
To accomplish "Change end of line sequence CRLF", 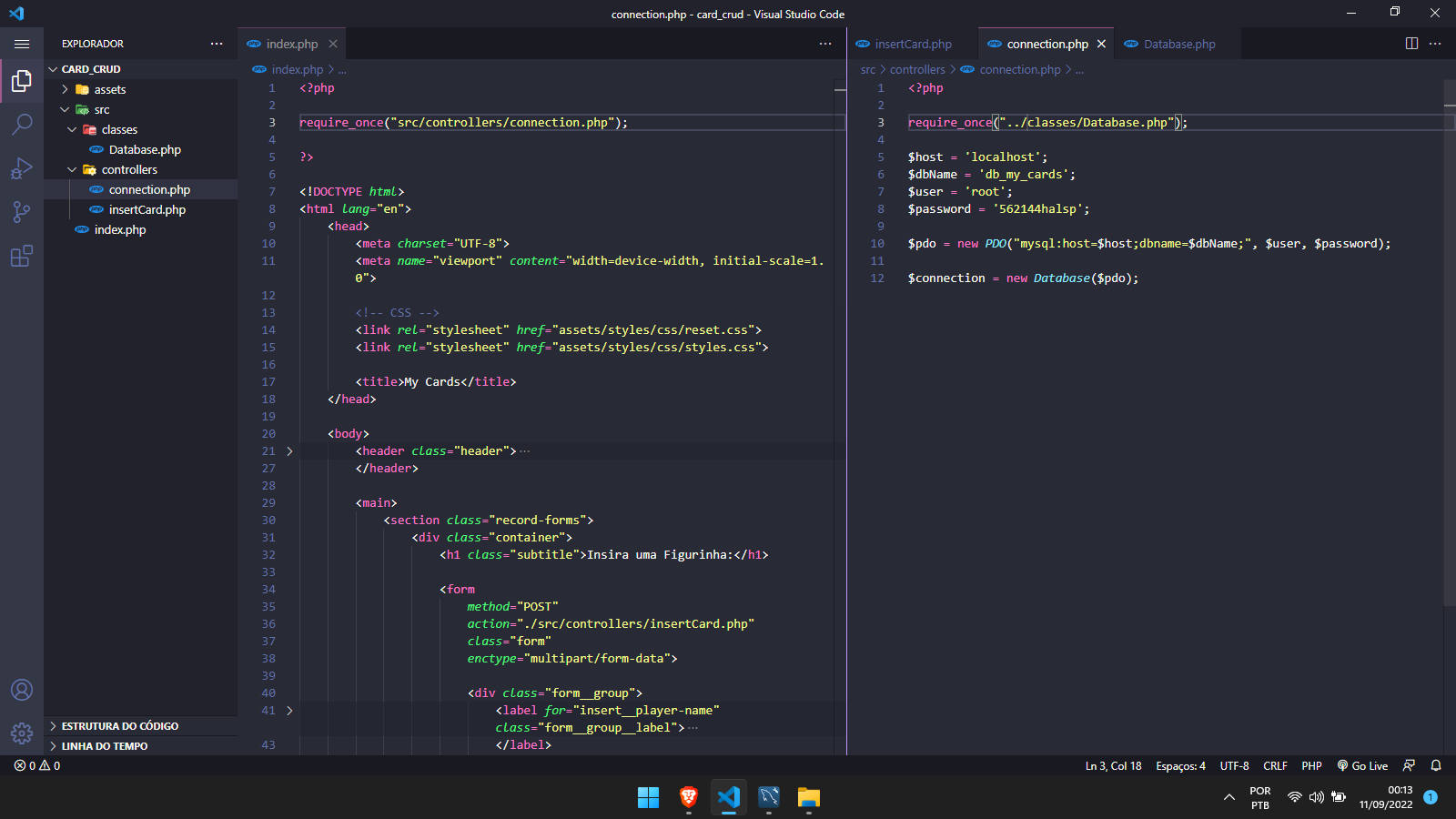I will click(x=1275, y=765).
